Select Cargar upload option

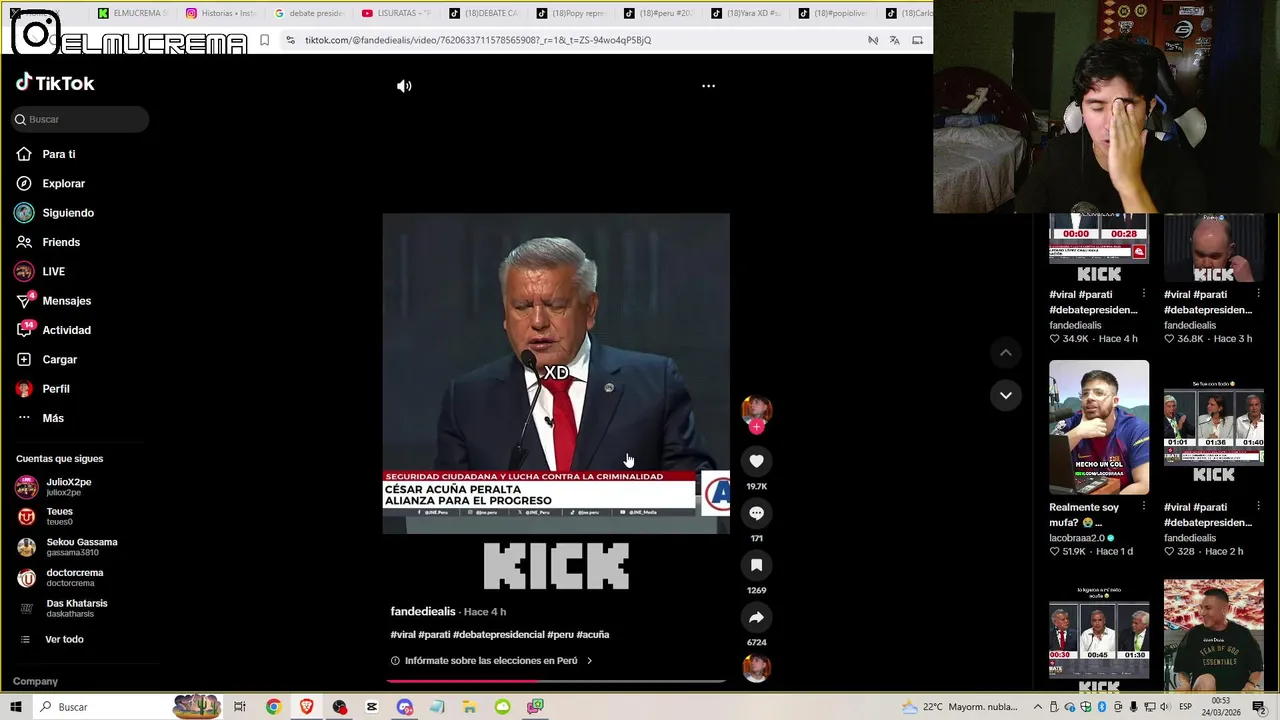pos(59,359)
